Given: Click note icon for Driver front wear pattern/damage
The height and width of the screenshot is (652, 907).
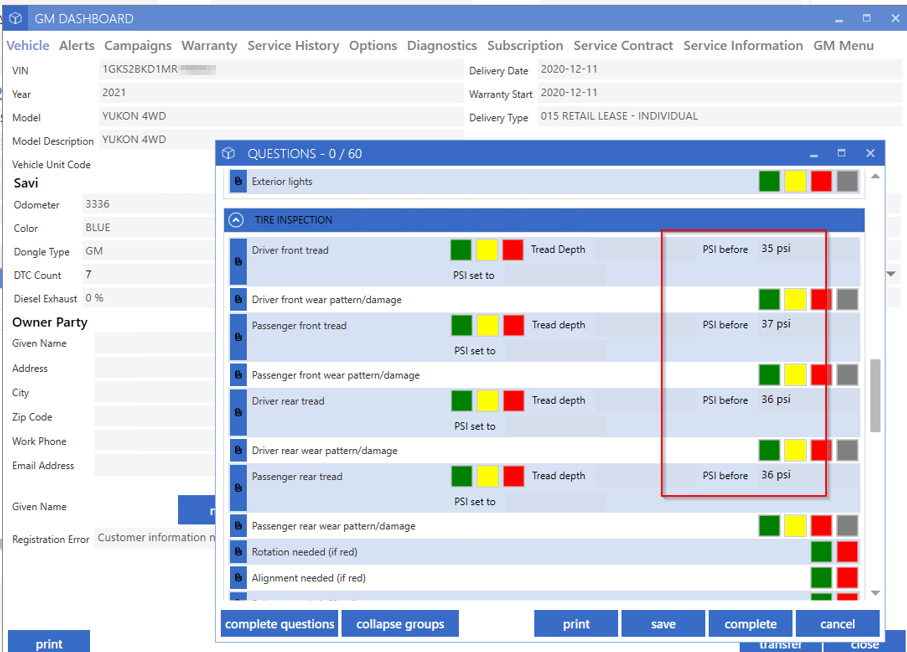Looking at the screenshot, I should (238, 300).
